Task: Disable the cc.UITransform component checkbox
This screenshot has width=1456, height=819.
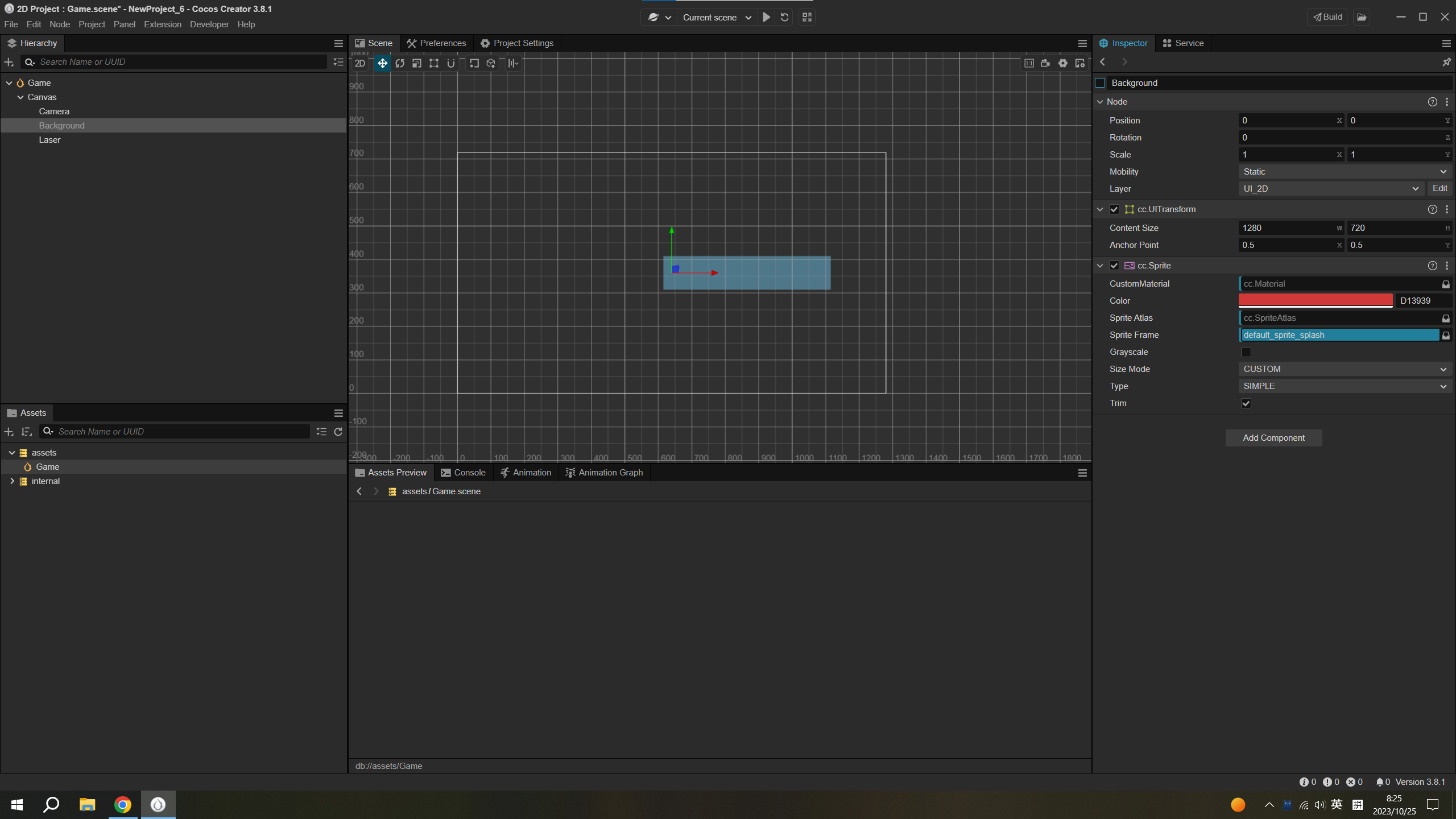Action: point(1114,209)
